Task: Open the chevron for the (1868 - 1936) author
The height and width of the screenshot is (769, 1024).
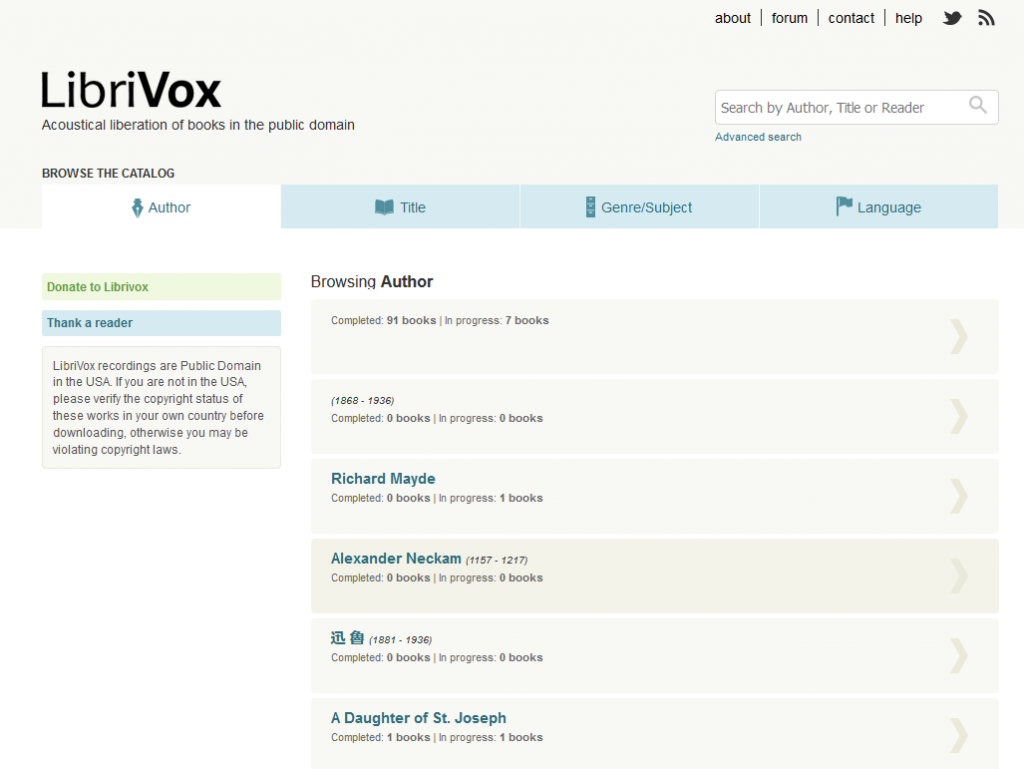Action: click(x=959, y=416)
